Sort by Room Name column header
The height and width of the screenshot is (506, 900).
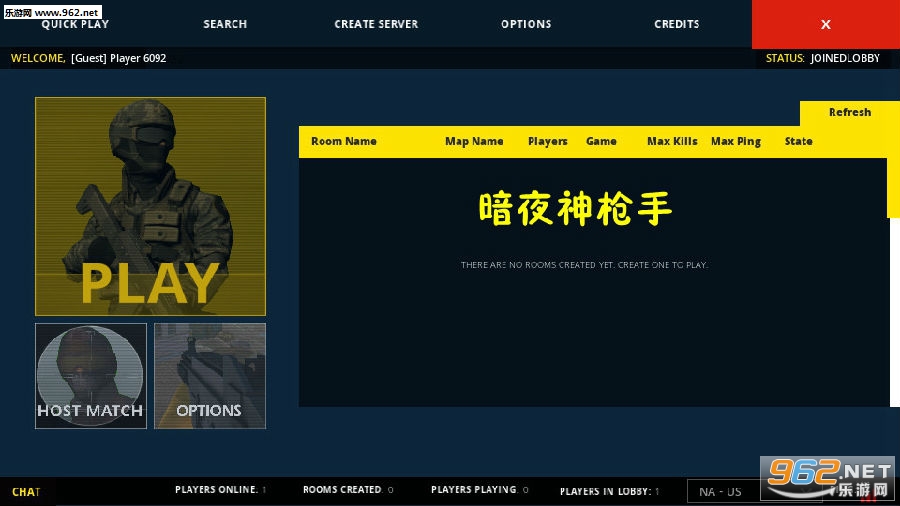tap(344, 141)
